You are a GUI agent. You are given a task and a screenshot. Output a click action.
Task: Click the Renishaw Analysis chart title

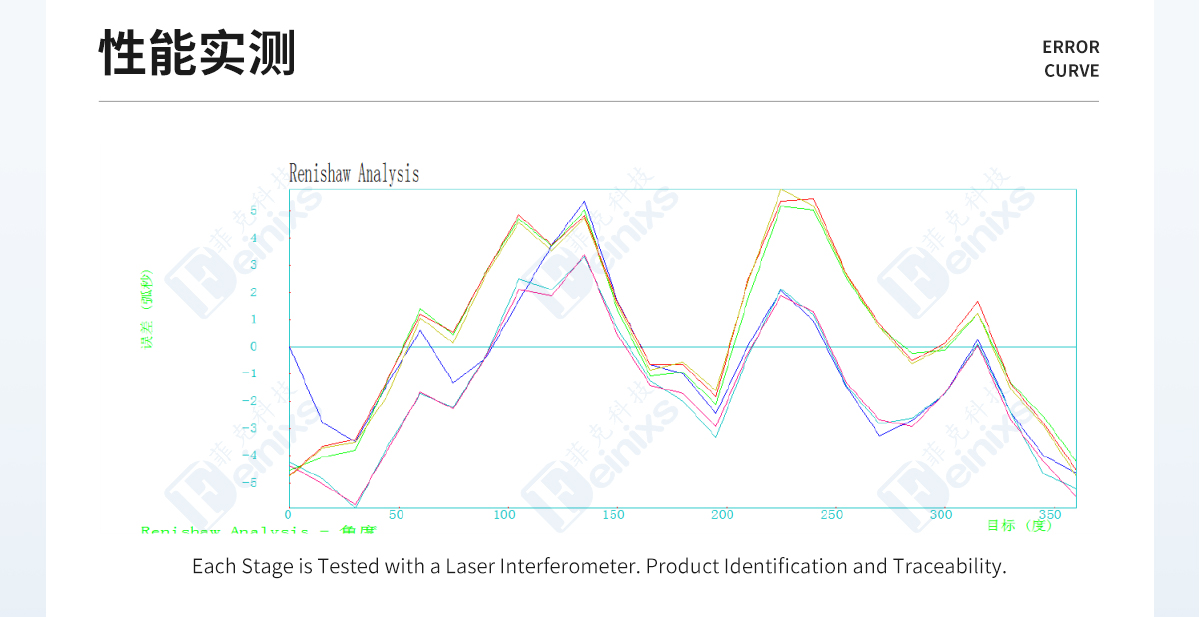point(354,174)
